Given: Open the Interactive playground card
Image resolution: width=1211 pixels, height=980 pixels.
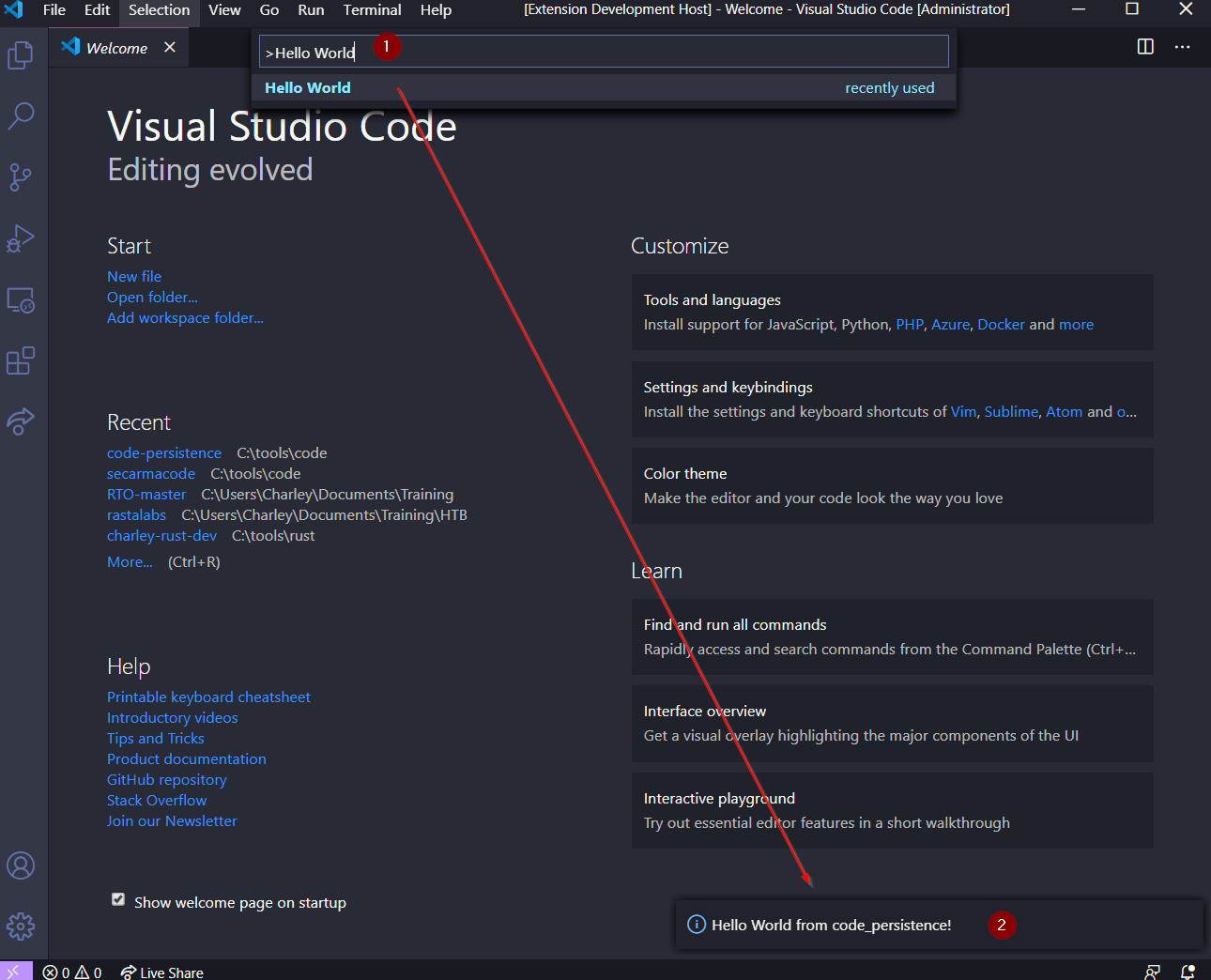Looking at the screenshot, I should [x=893, y=811].
